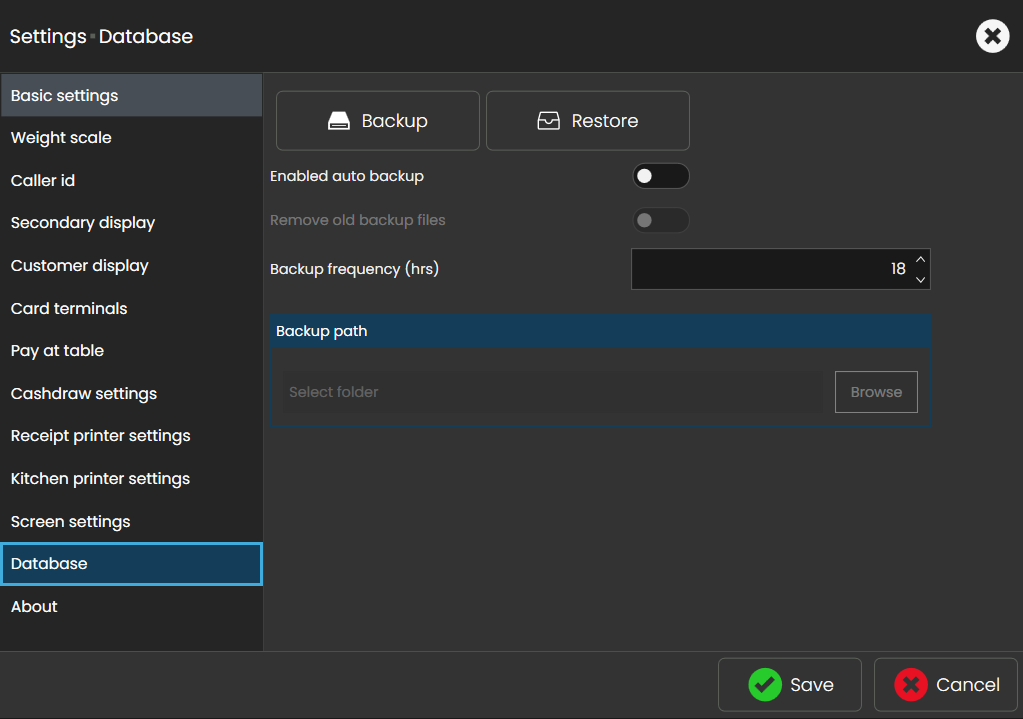Increase backup frequency with up arrow
This screenshot has height=719, width=1023.
click(x=920, y=259)
